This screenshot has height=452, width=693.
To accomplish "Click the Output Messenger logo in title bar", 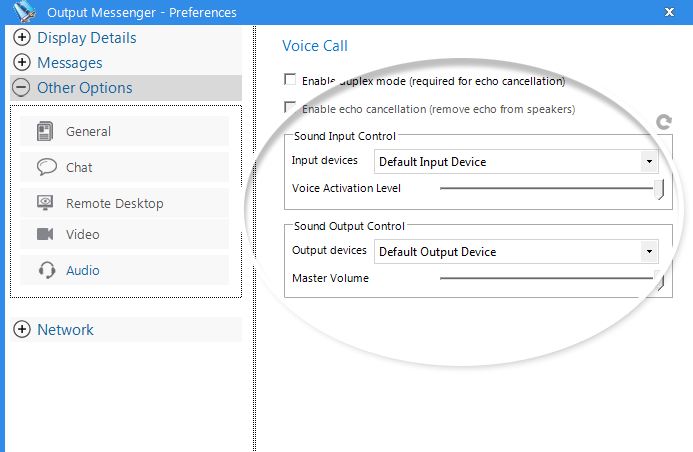I will tap(24, 11).
